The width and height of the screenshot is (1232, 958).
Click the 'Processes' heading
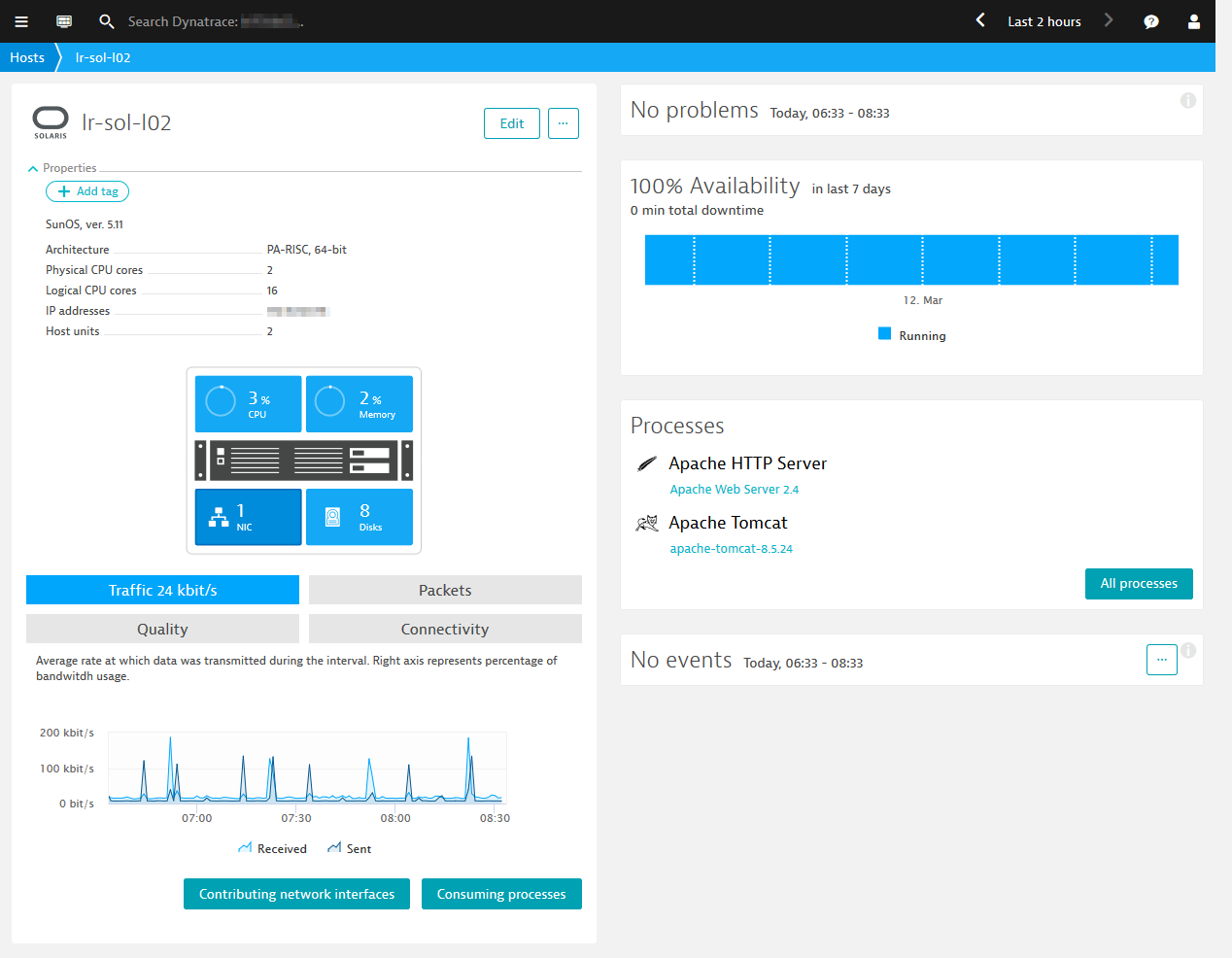click(677, 426)
